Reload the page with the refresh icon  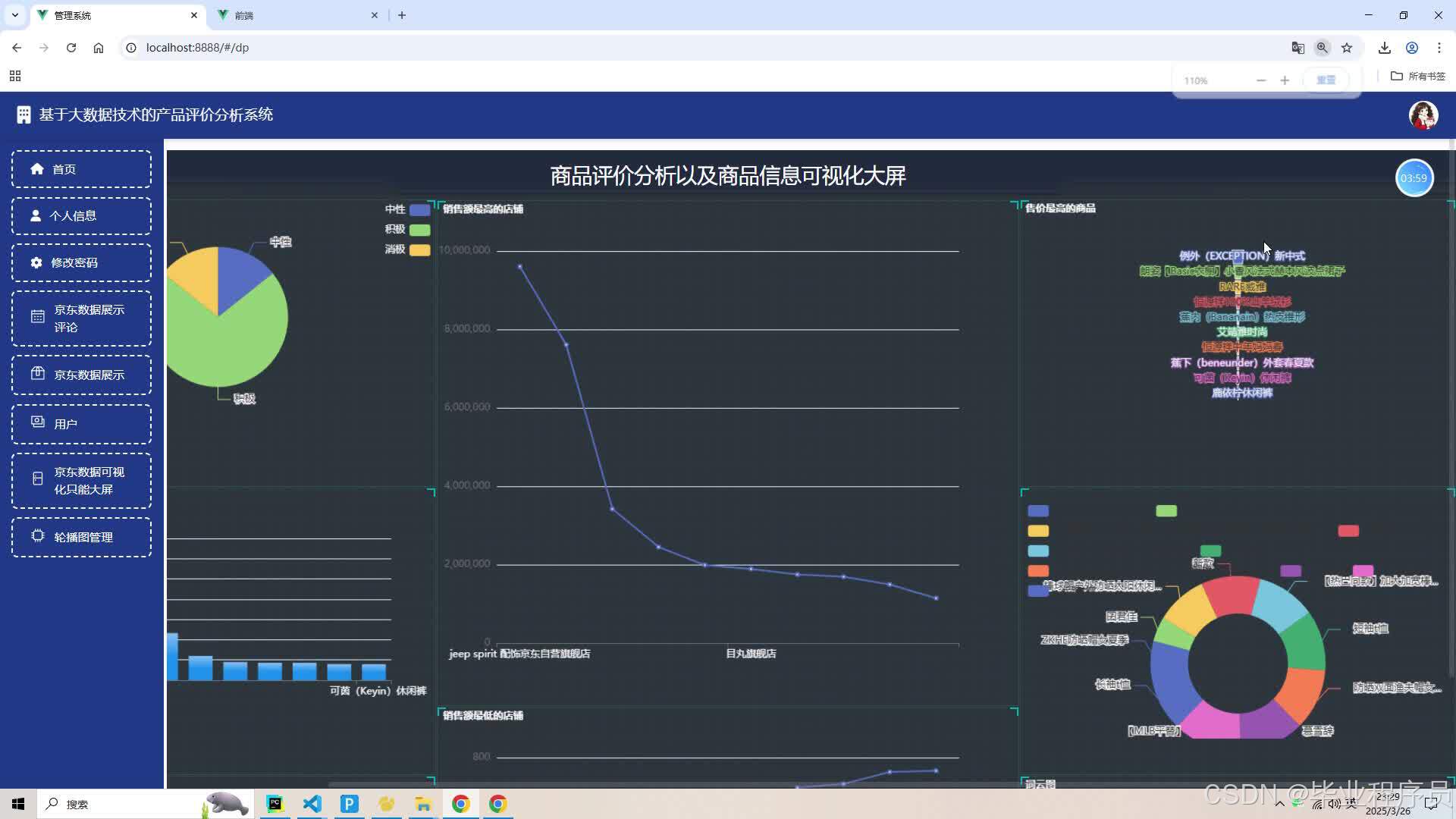(x=71, y=48)
